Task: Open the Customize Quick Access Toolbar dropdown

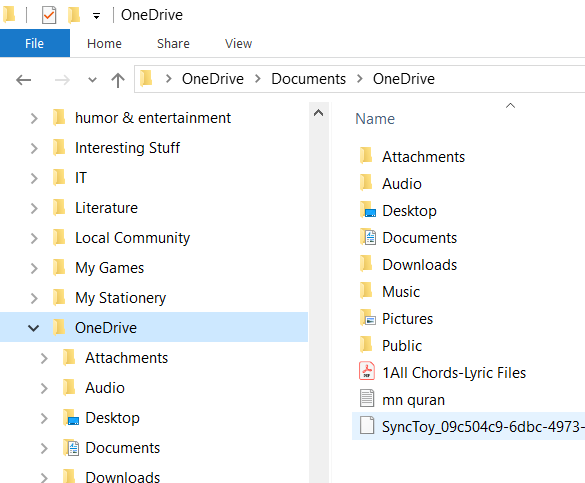Action: point(96,16)
